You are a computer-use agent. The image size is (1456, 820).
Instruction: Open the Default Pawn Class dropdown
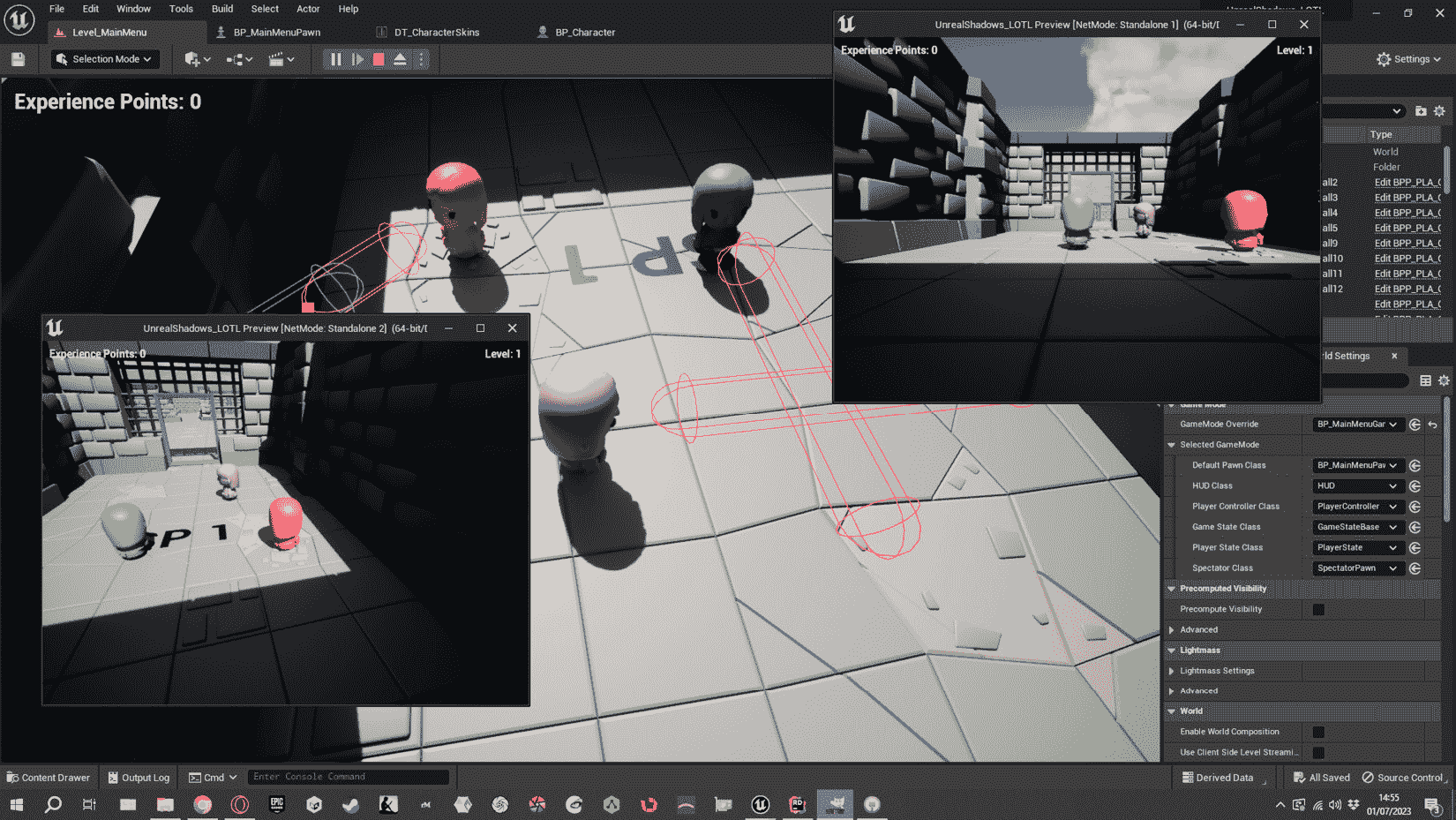point(1357,465)
